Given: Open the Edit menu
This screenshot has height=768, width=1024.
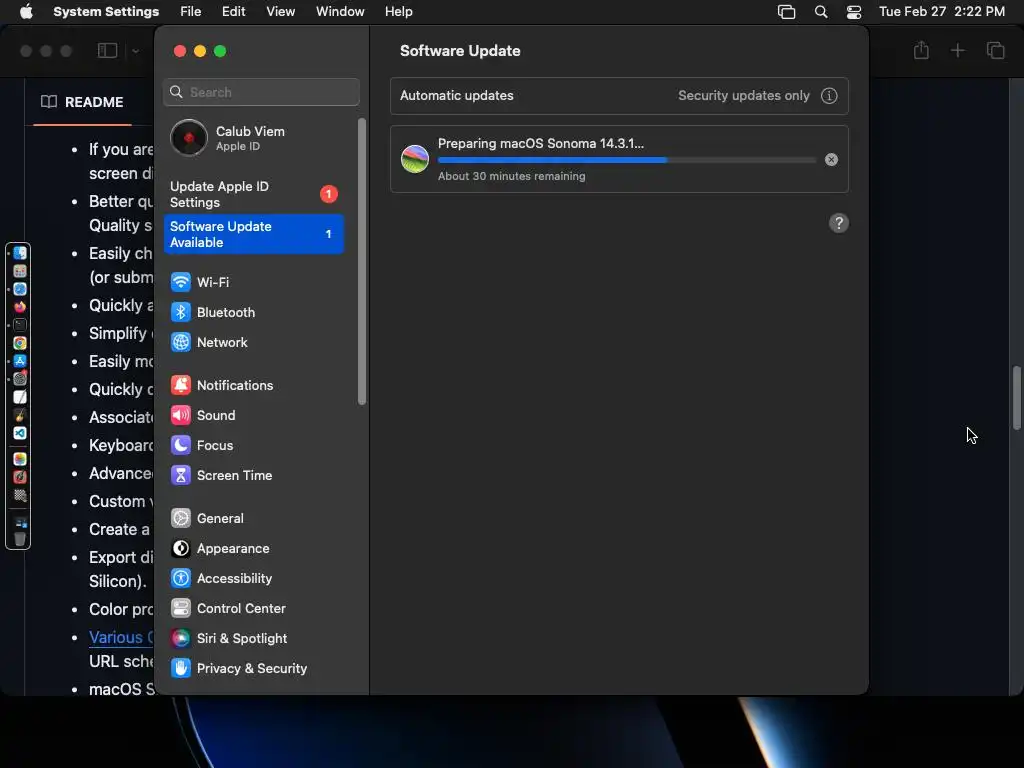Looking at the screenshot, I should [233, 12].
